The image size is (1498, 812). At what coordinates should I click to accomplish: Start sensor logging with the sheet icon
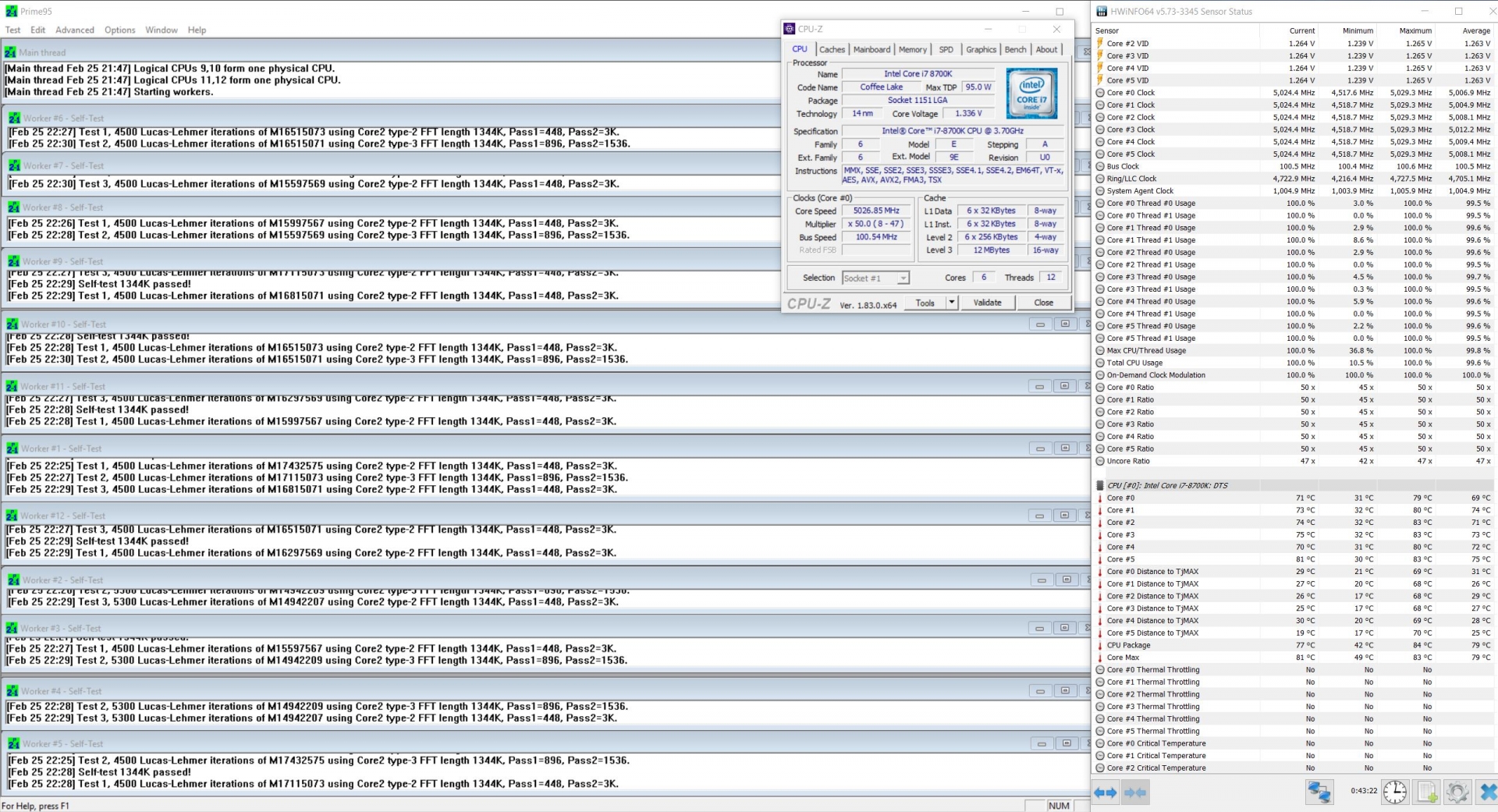point(1426,792)
